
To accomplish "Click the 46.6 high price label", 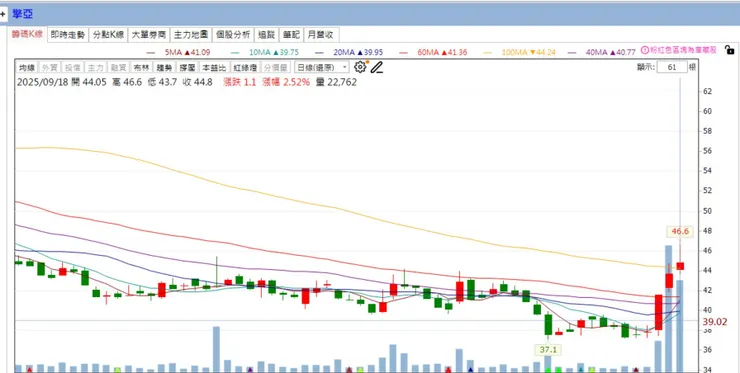I will (680, 231).
